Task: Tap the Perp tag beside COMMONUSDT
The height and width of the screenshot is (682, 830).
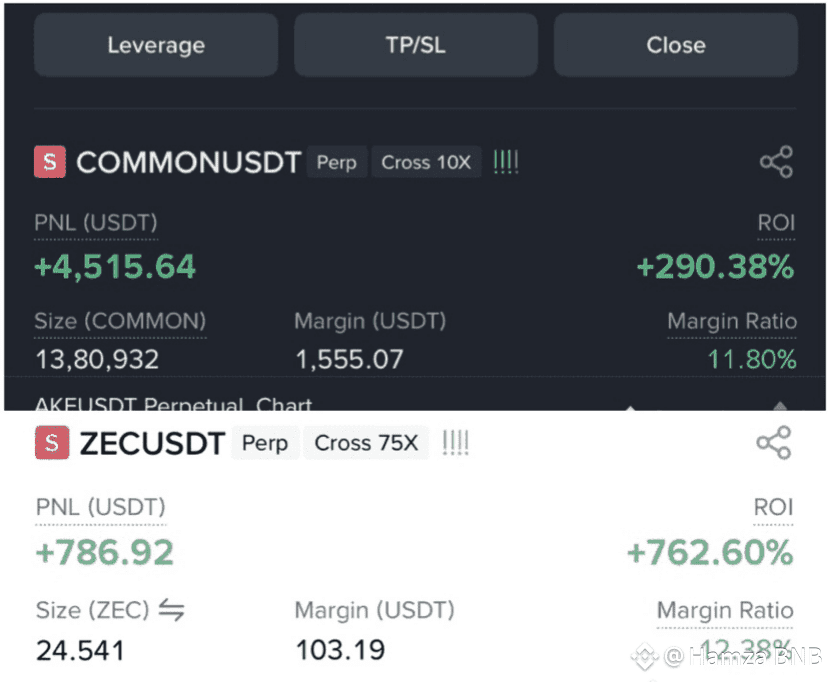Action: pyautogui.click(x=336, y=162)
